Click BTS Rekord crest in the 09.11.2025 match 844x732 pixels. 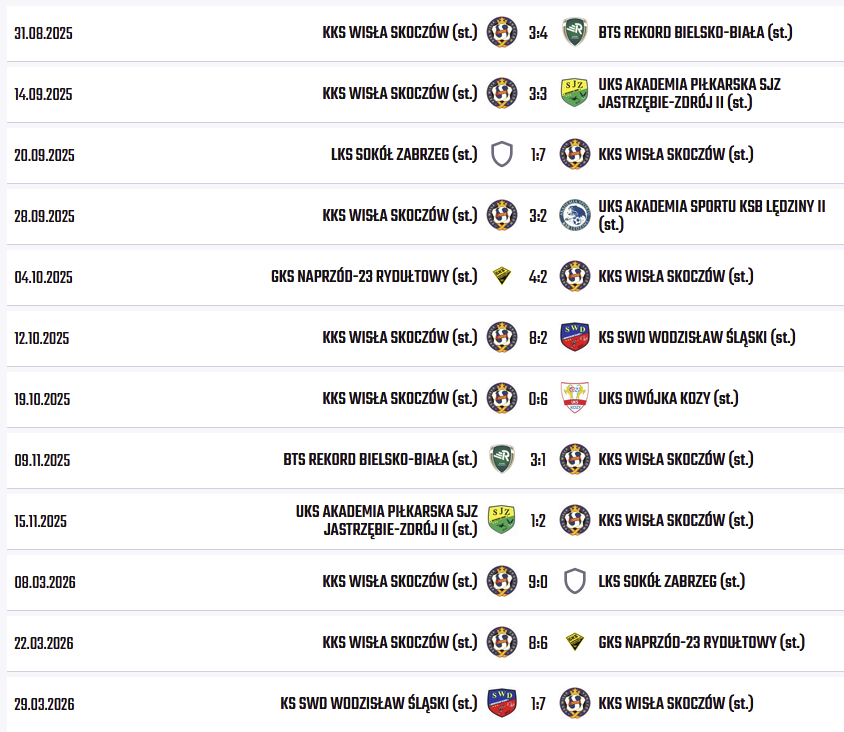click(x=502, y=459)
